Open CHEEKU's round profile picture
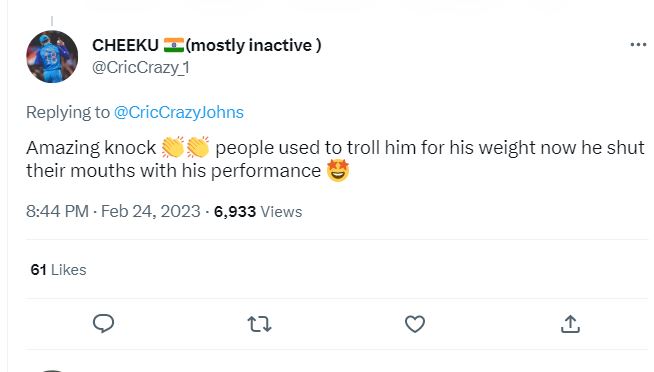Screen dimensions: 654x372 (x=52, y=56)
